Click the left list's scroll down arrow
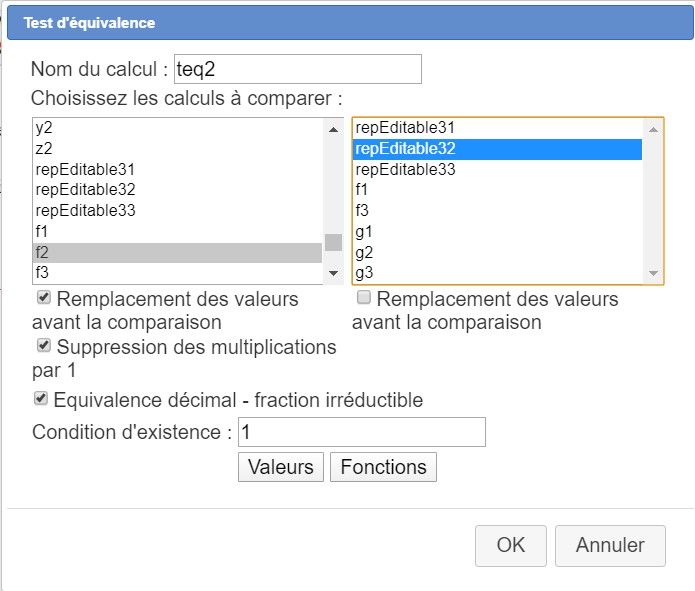This screenshot has height=591, width=695. (334, 273)
